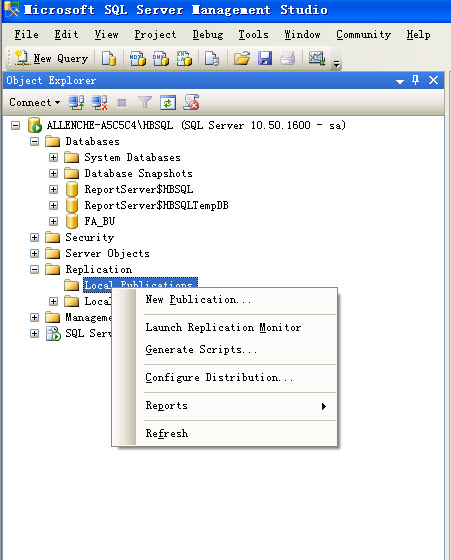Expand the ReportServer$HBSQLTempDB database
Viewport: 451px width, 560px height.
(x=53, y=205)
